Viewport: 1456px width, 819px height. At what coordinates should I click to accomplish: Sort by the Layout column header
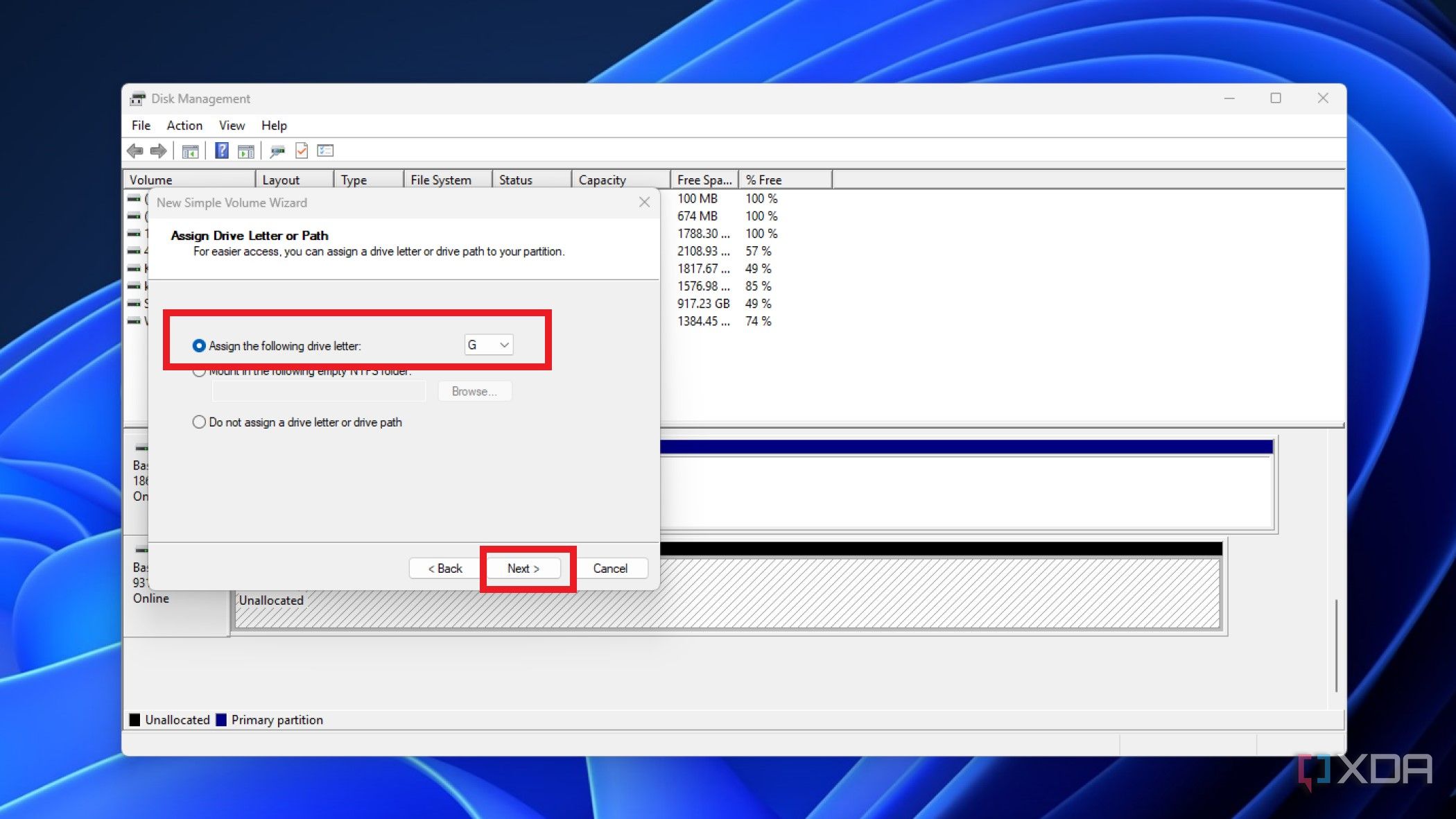click(x=295, y=180)
